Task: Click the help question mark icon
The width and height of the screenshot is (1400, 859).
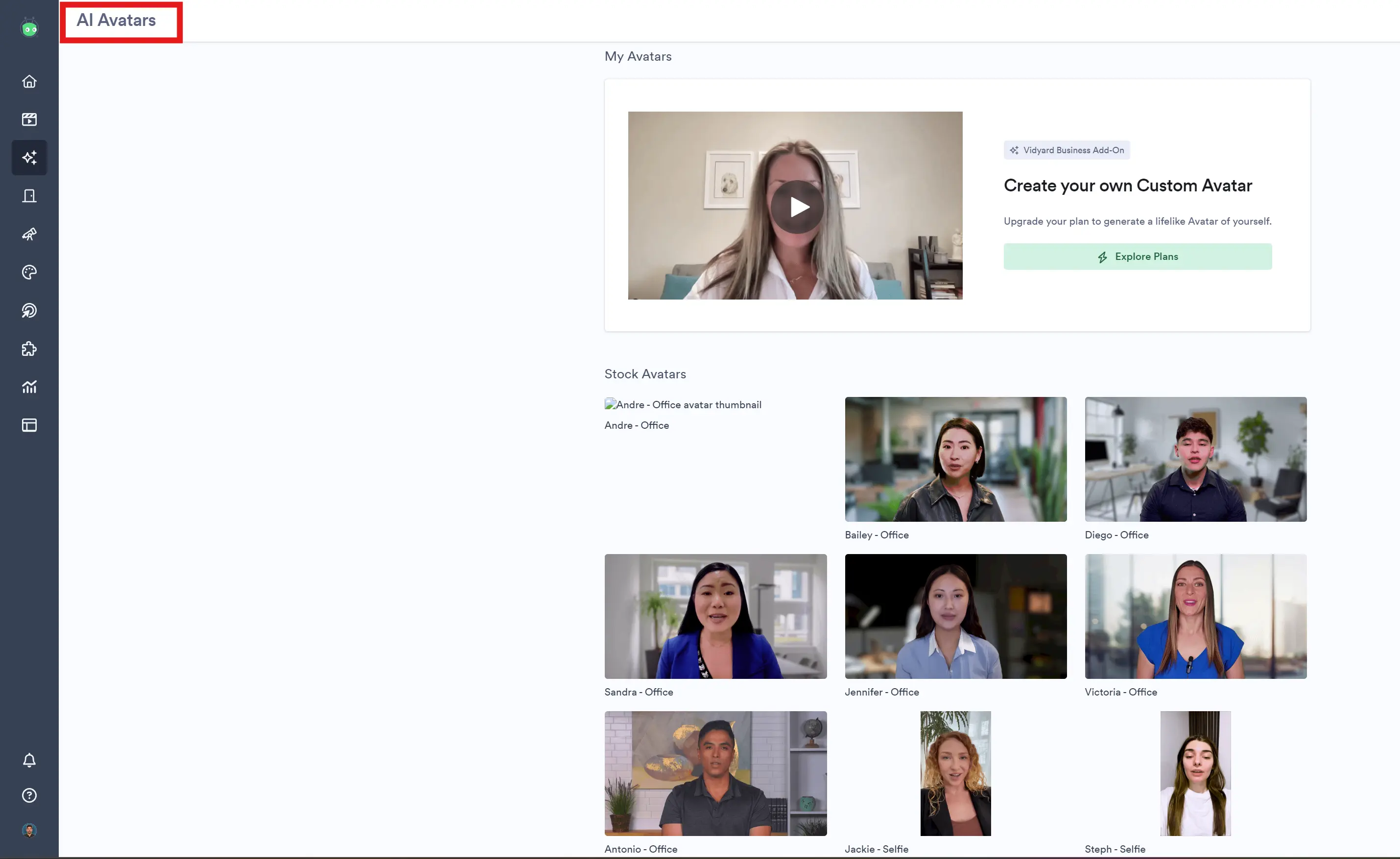Action: coord(29,795)
